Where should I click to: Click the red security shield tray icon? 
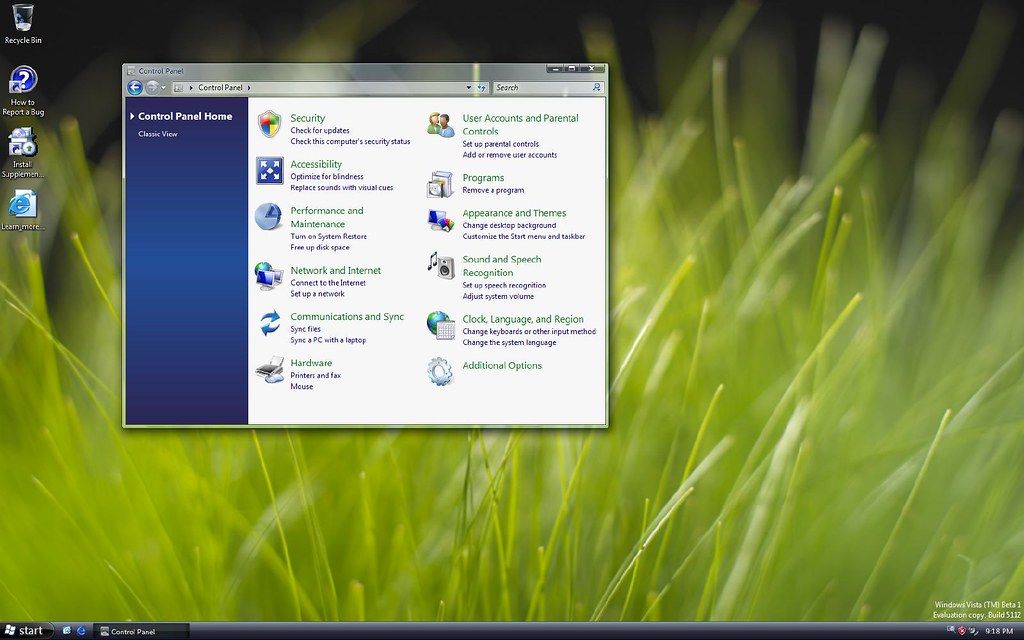point(961,631)
